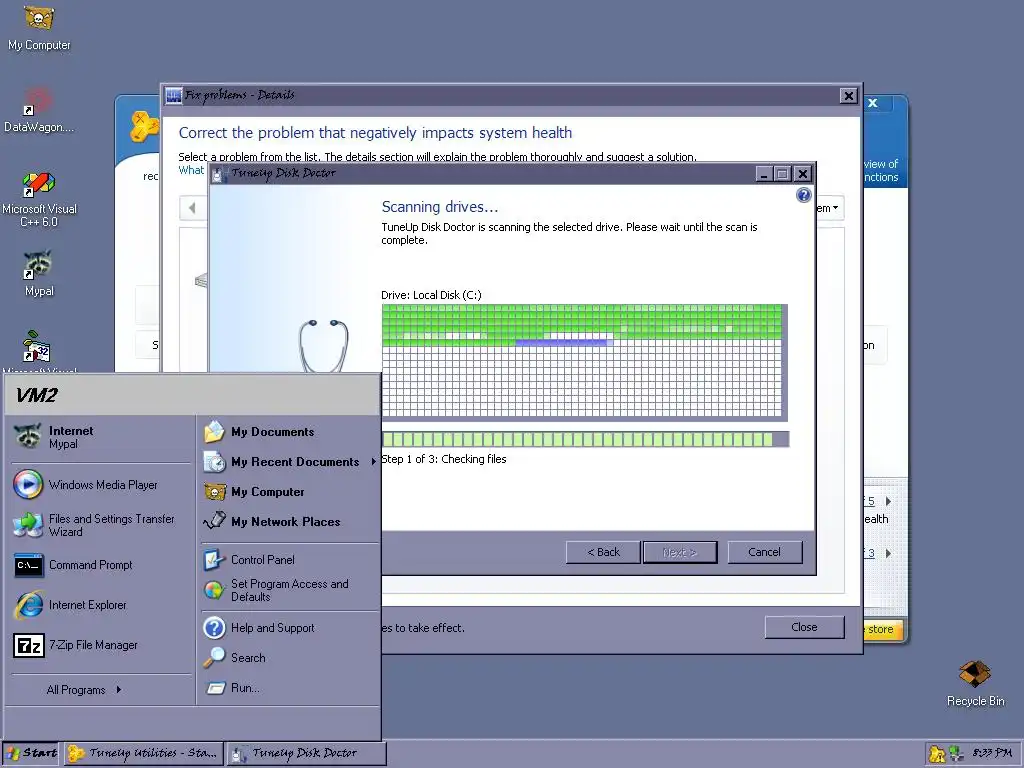The image size is (1024, 768).
Task: Click Cancel in Disk Doctor wizard
Action: 764,552
